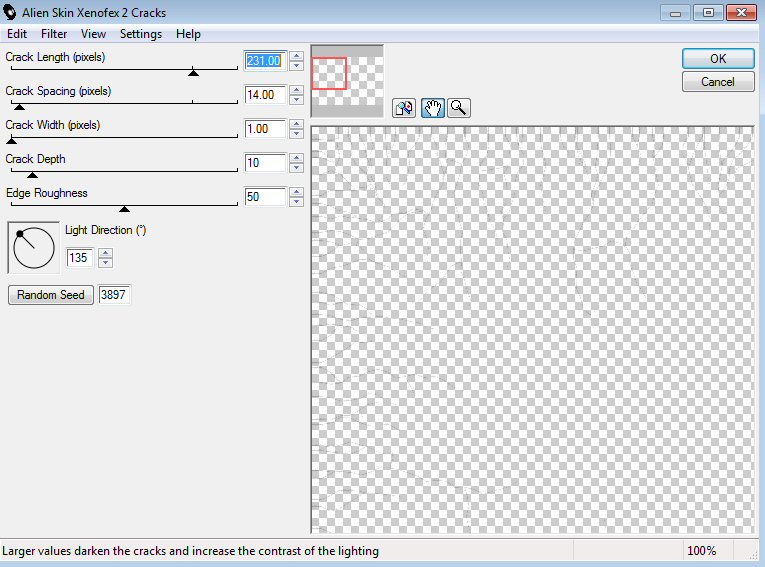
Task: Confirm with the OK button
Action: pos(718,59)
